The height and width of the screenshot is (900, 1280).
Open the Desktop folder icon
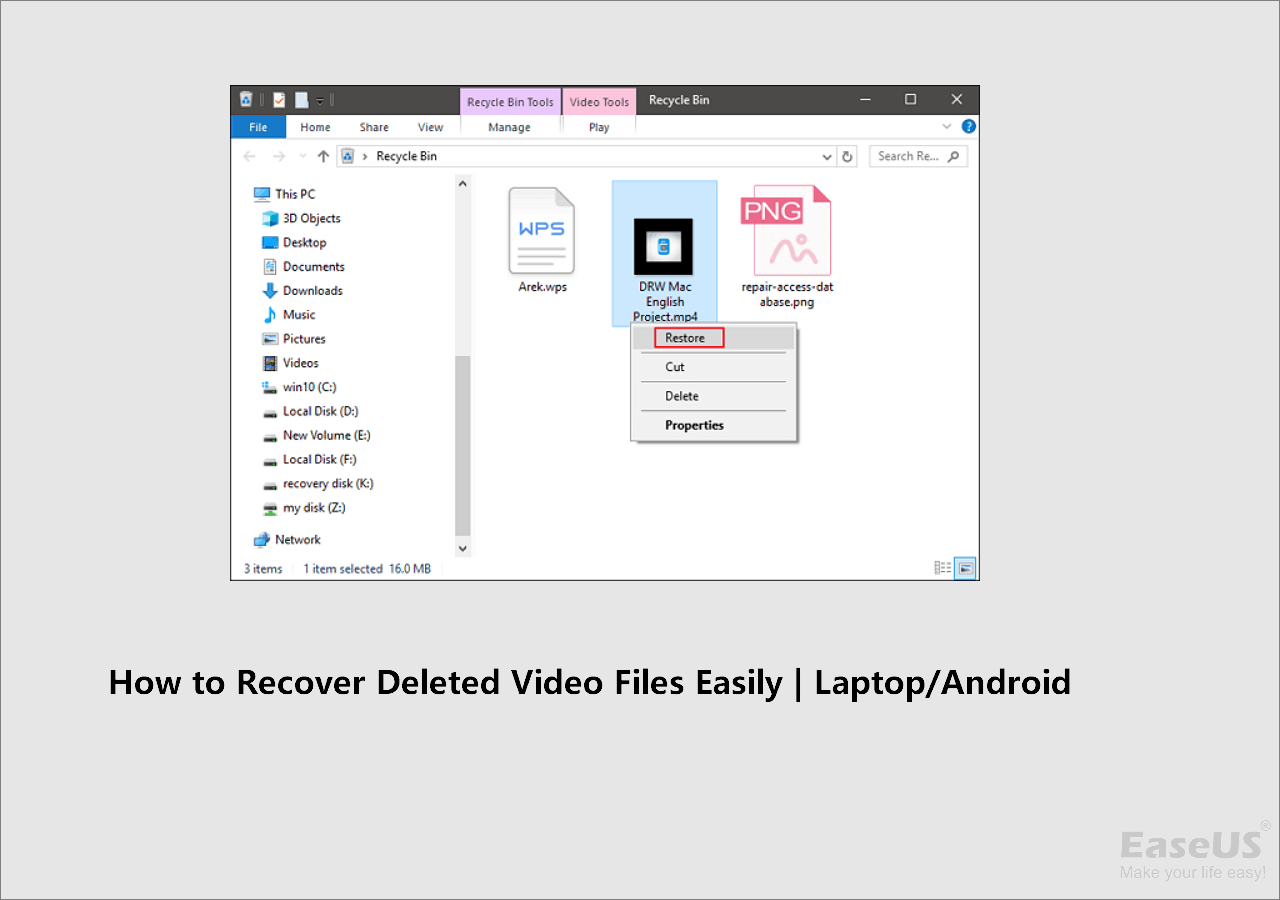270,242
